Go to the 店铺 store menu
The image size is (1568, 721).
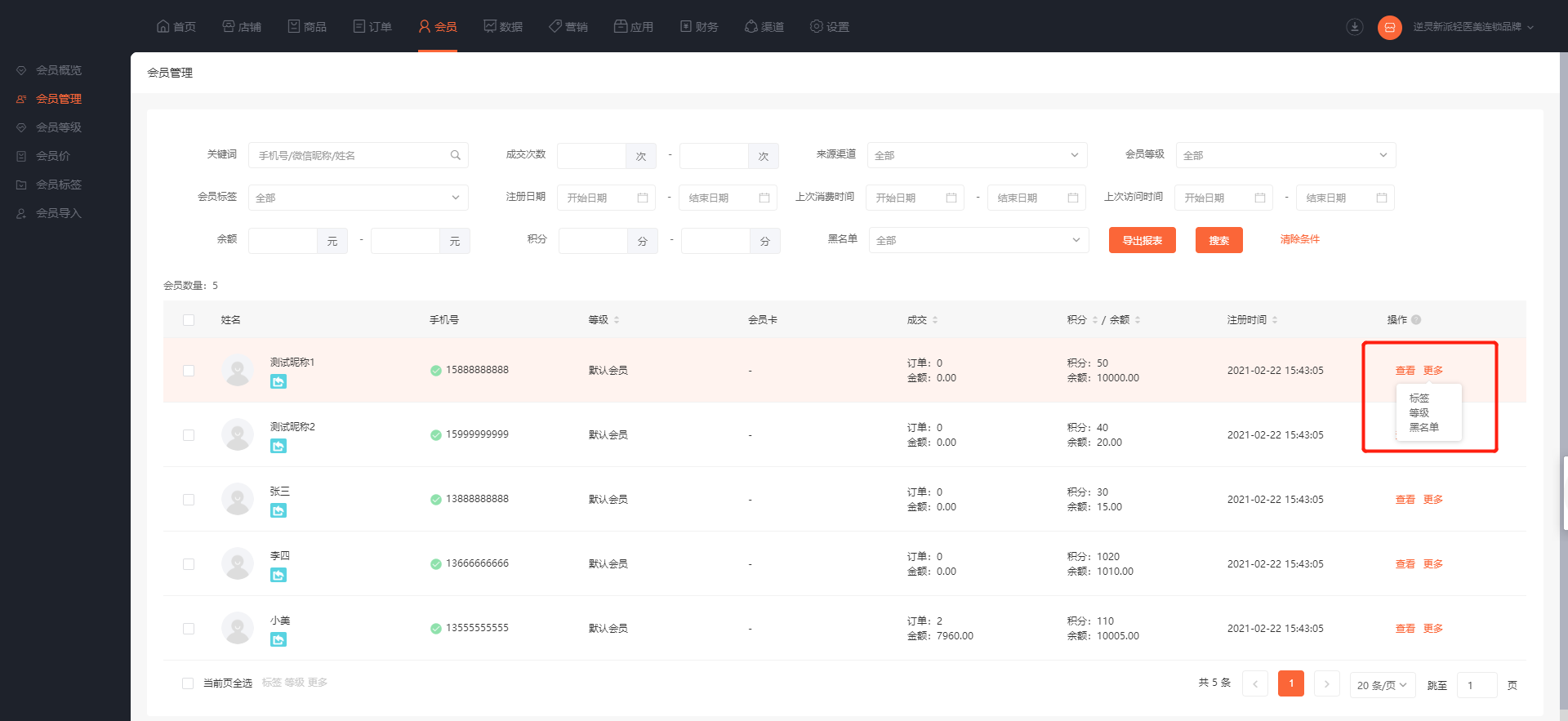click(x=242, y=27)
